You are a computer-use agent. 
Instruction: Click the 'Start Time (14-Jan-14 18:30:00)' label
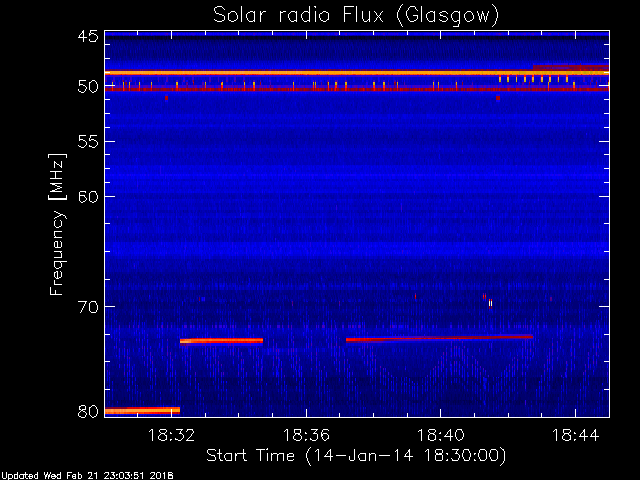click(356, 456)
